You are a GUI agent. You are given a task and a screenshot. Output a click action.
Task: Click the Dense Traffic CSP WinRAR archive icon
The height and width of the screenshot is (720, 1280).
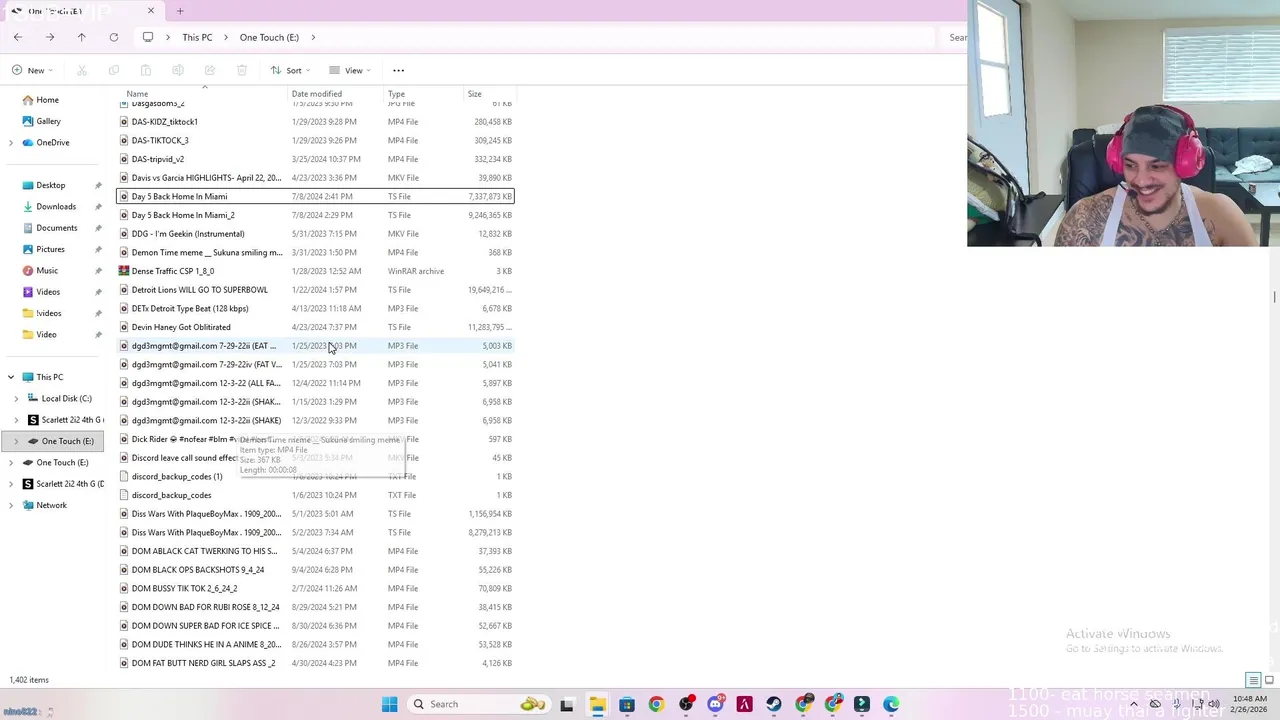[x=124, y=271]
